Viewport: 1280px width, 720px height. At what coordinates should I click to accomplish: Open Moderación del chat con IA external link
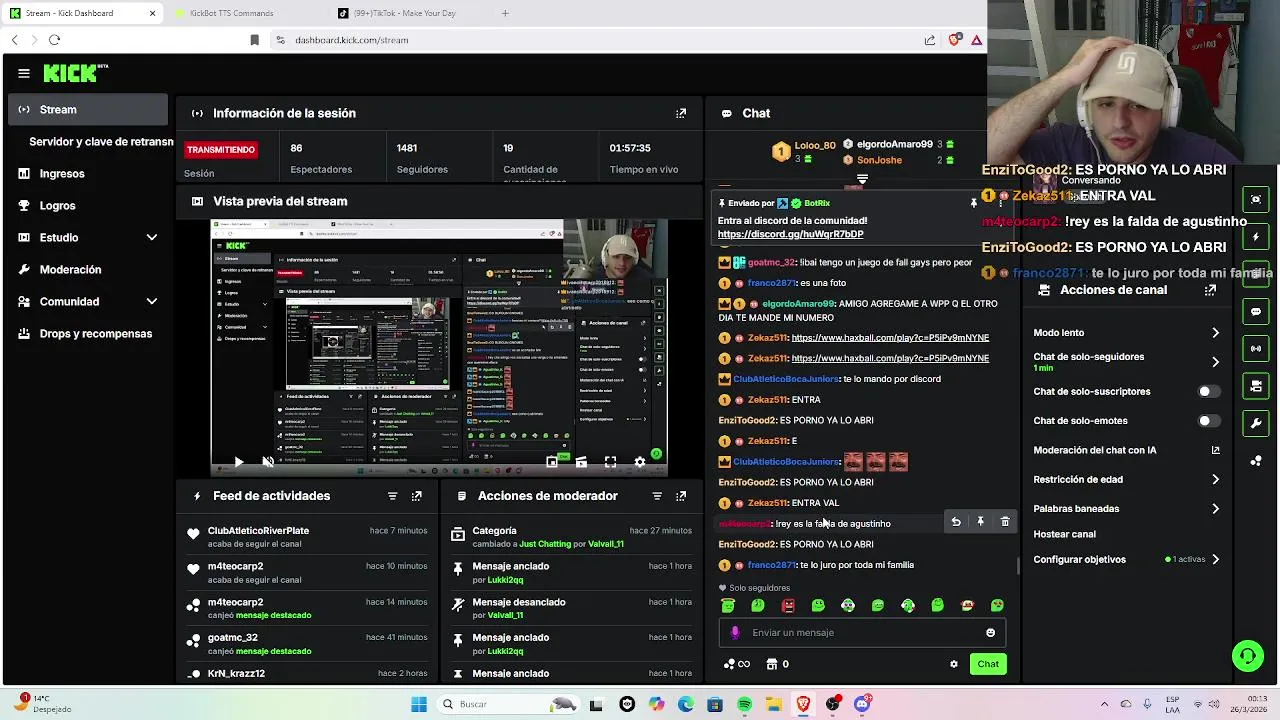[1215, 450]
